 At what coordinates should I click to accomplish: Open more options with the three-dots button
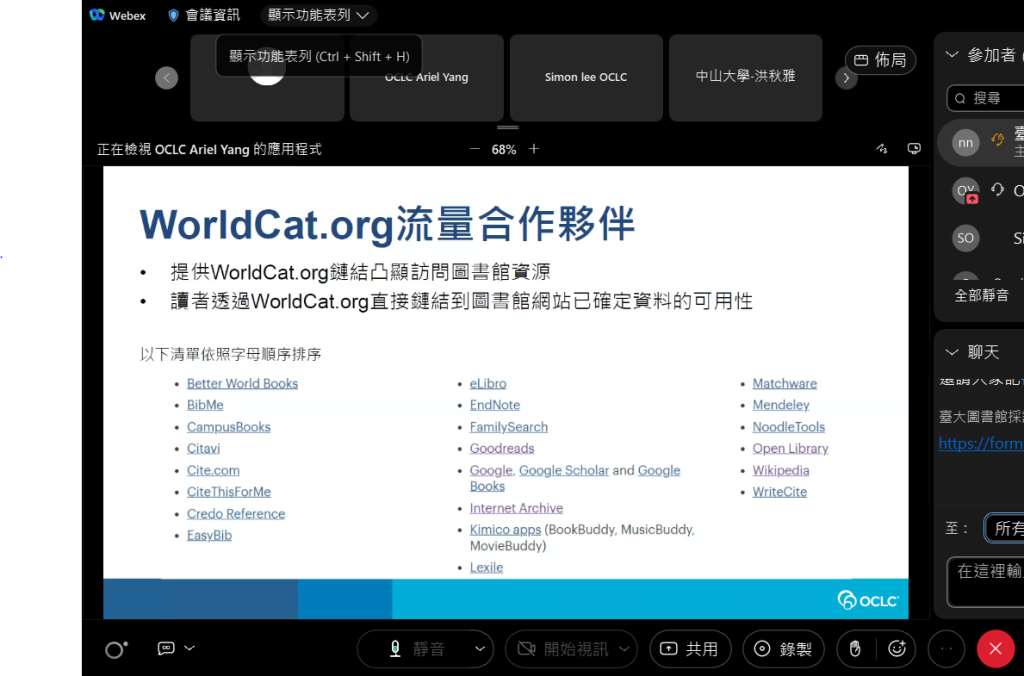[946, 649]
